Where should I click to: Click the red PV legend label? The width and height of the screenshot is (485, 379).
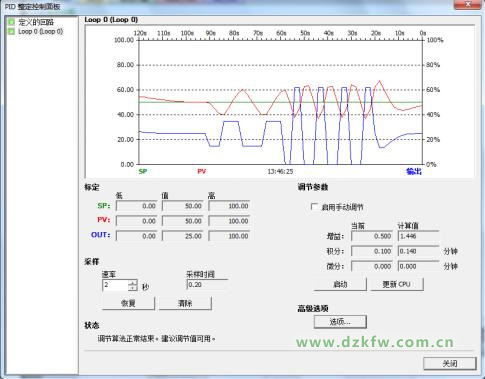point(202,171)
